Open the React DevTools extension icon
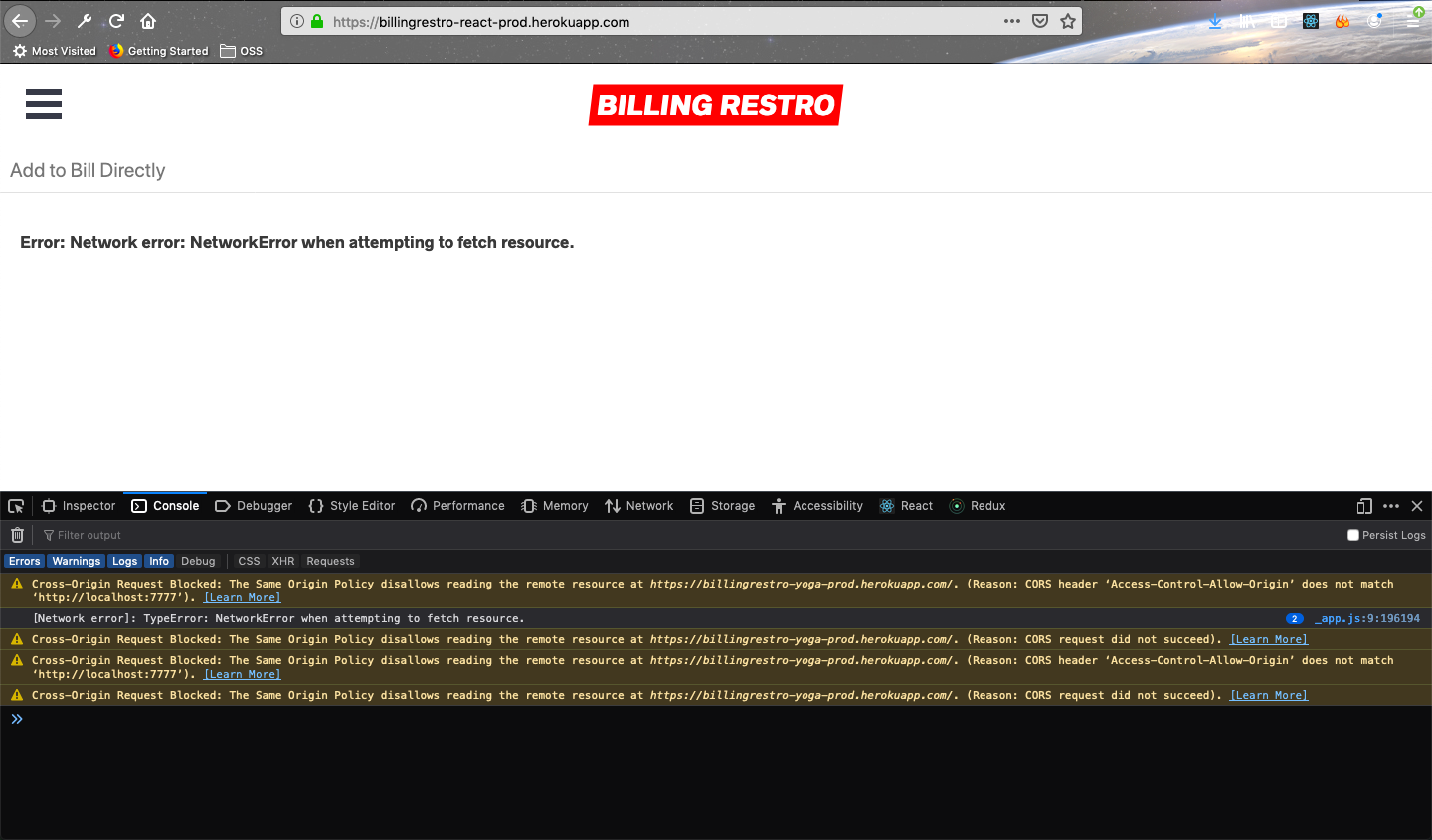This screenshot has width=1432, height=840. click(x=1311, y=21)
